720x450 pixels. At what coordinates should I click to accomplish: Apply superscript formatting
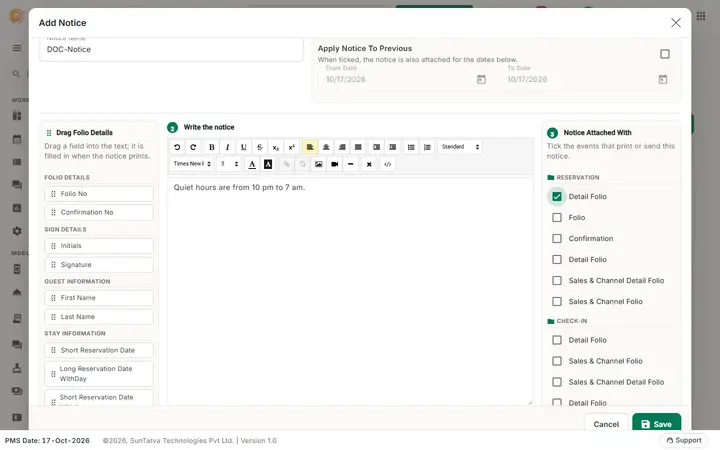pos(292,147)
